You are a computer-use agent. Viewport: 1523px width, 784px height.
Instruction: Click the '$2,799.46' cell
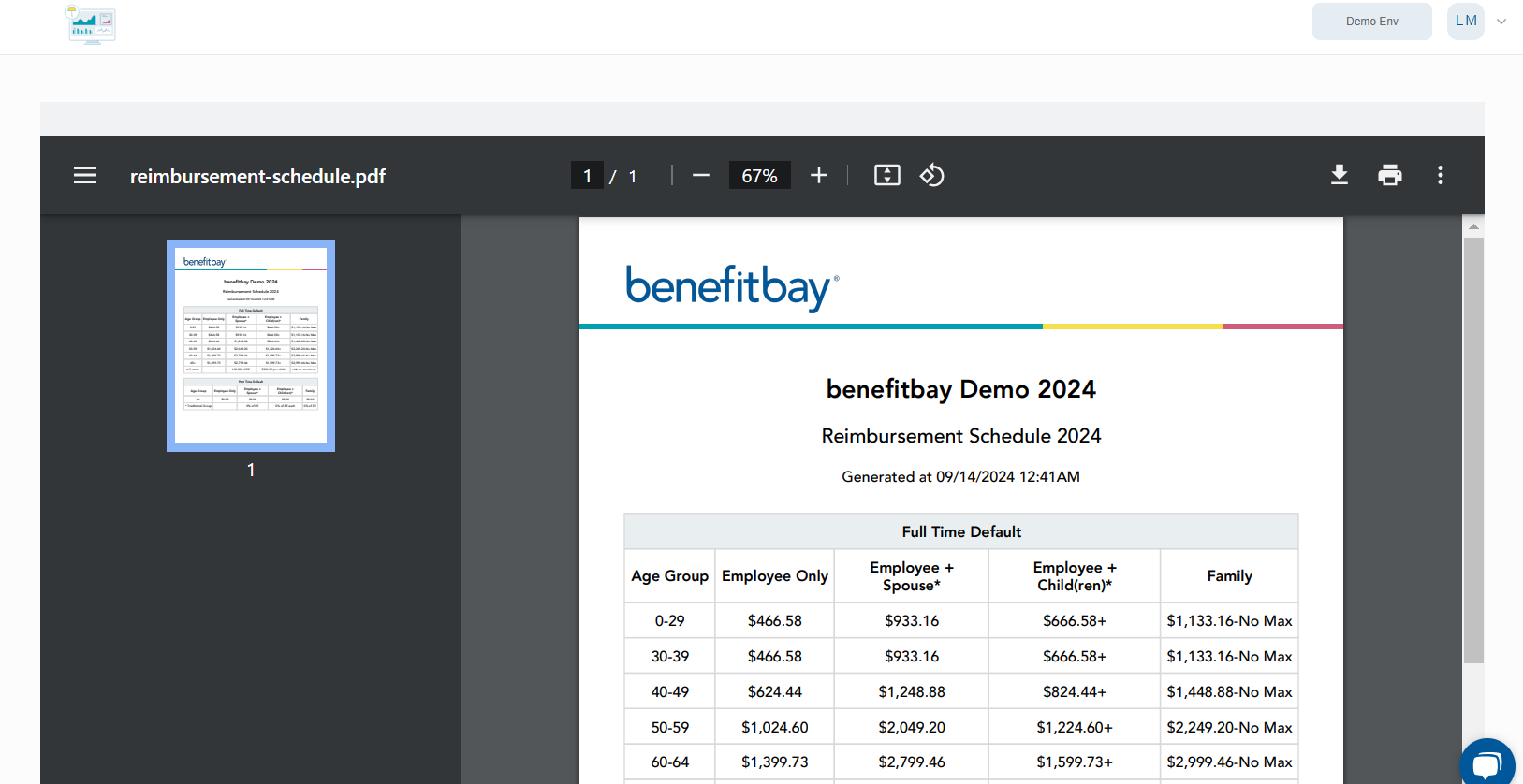(x=912, y=762)
